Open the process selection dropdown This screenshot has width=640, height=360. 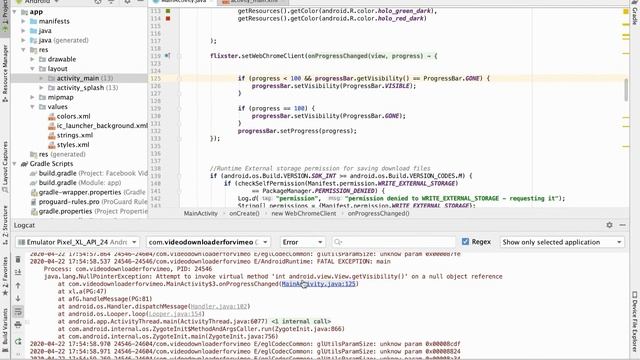(208, 242)
